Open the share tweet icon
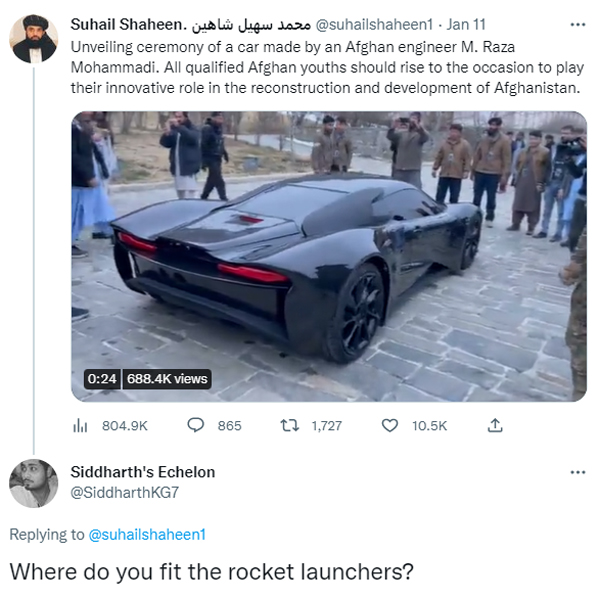This screenshot has height=599, width=600. 494,425
